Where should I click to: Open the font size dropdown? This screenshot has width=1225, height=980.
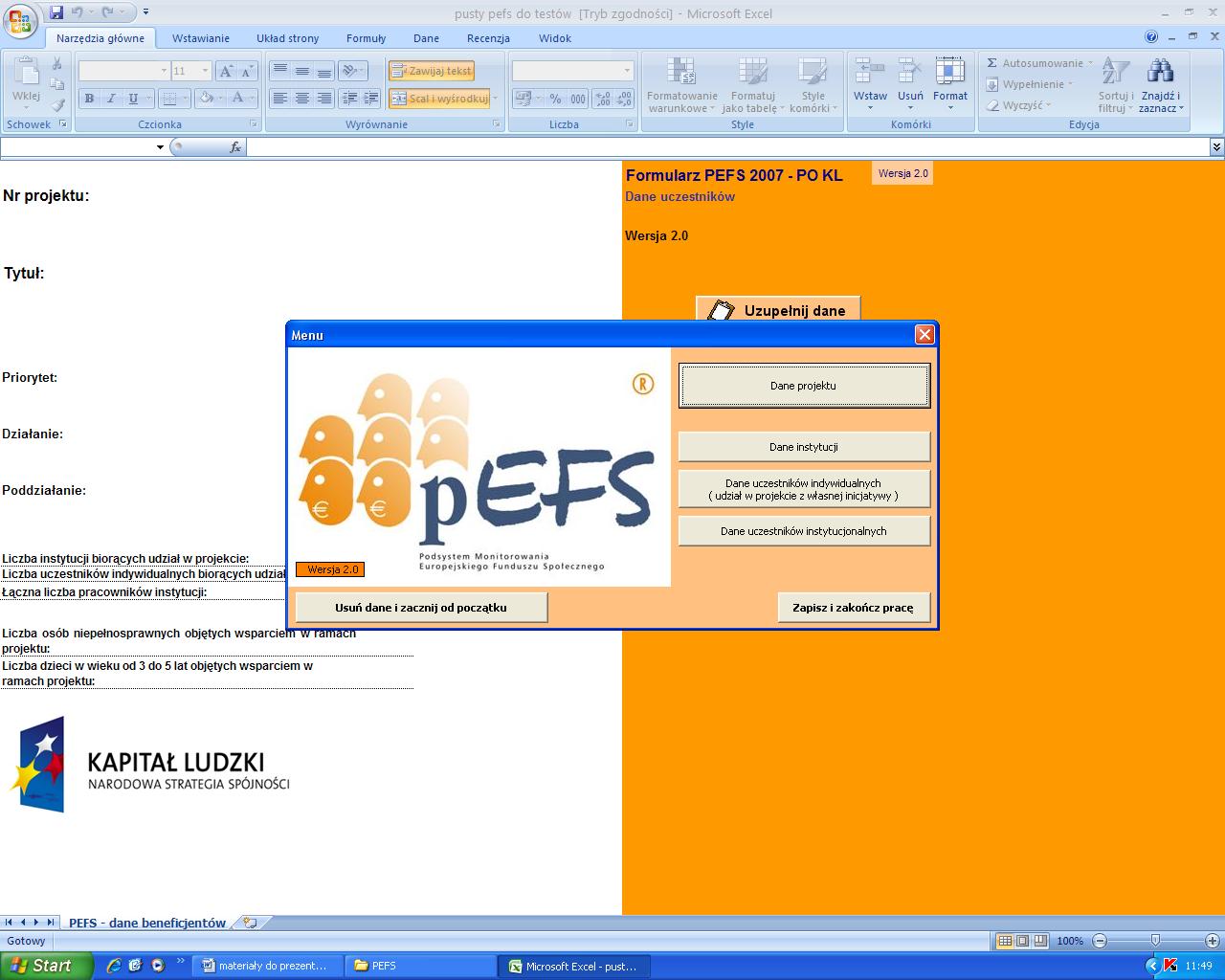point(205,71)
